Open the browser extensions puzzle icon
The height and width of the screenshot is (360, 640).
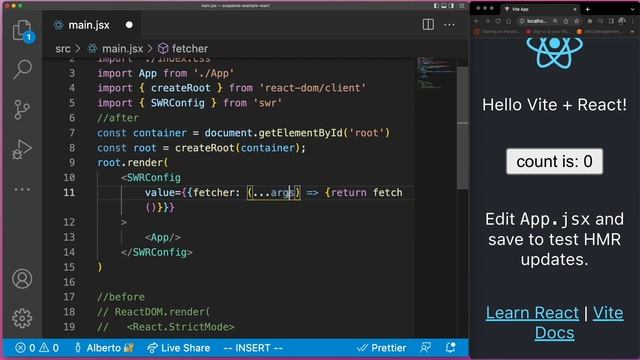[590, 21]
